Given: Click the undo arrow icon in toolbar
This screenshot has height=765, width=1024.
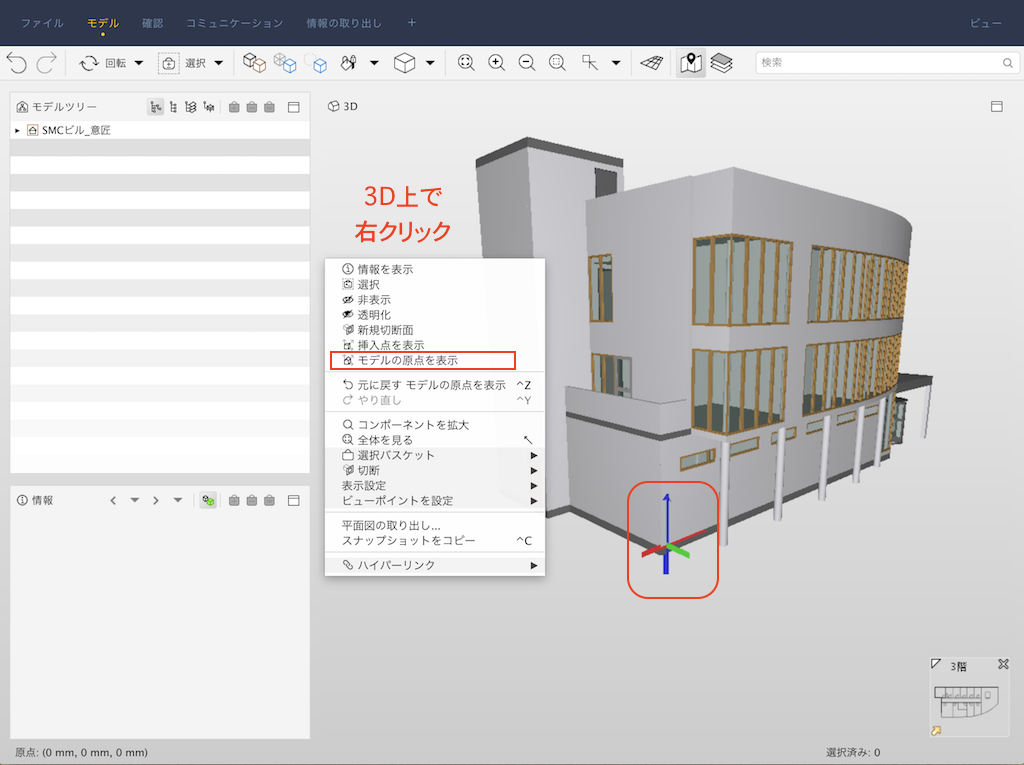Looking at the screenshot, I should (x=17, y=63).
